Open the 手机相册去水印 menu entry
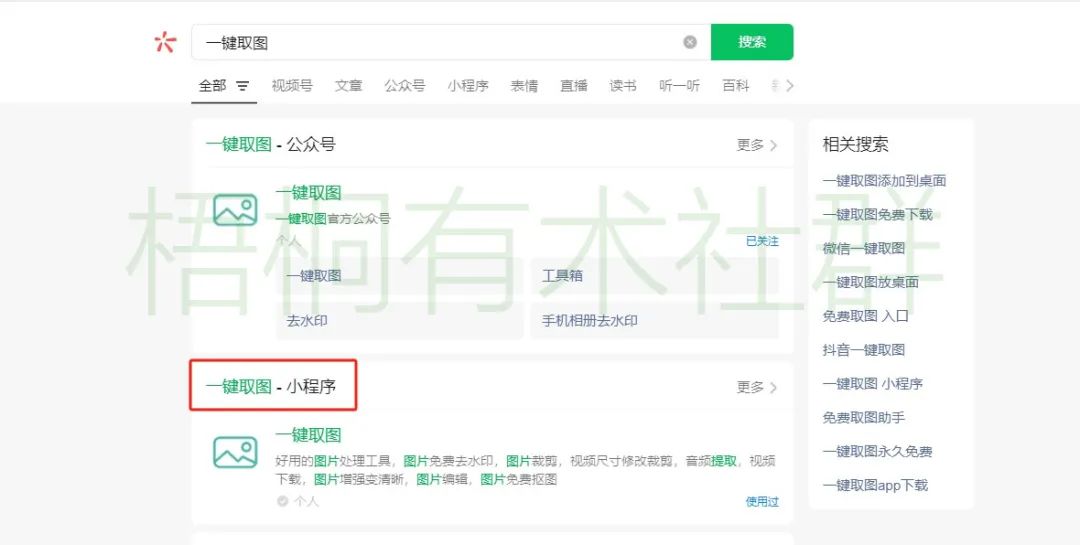 click(654, 321)
